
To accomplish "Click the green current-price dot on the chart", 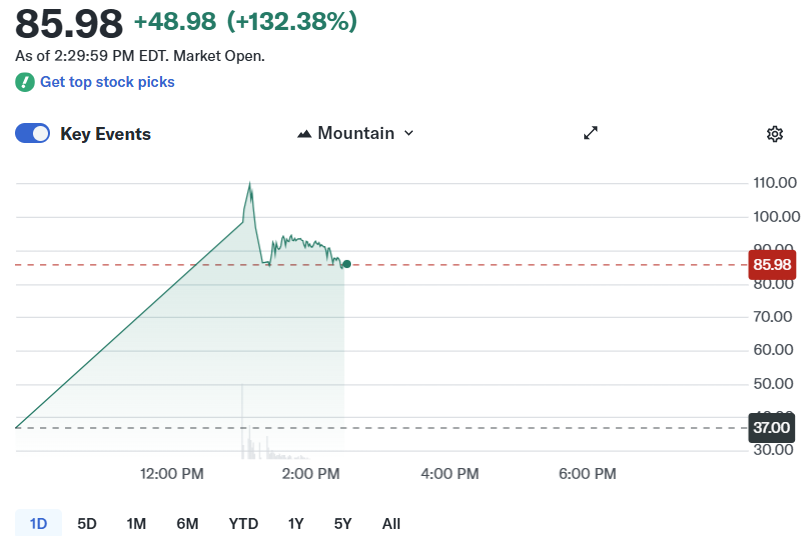I will pos(346,264).
